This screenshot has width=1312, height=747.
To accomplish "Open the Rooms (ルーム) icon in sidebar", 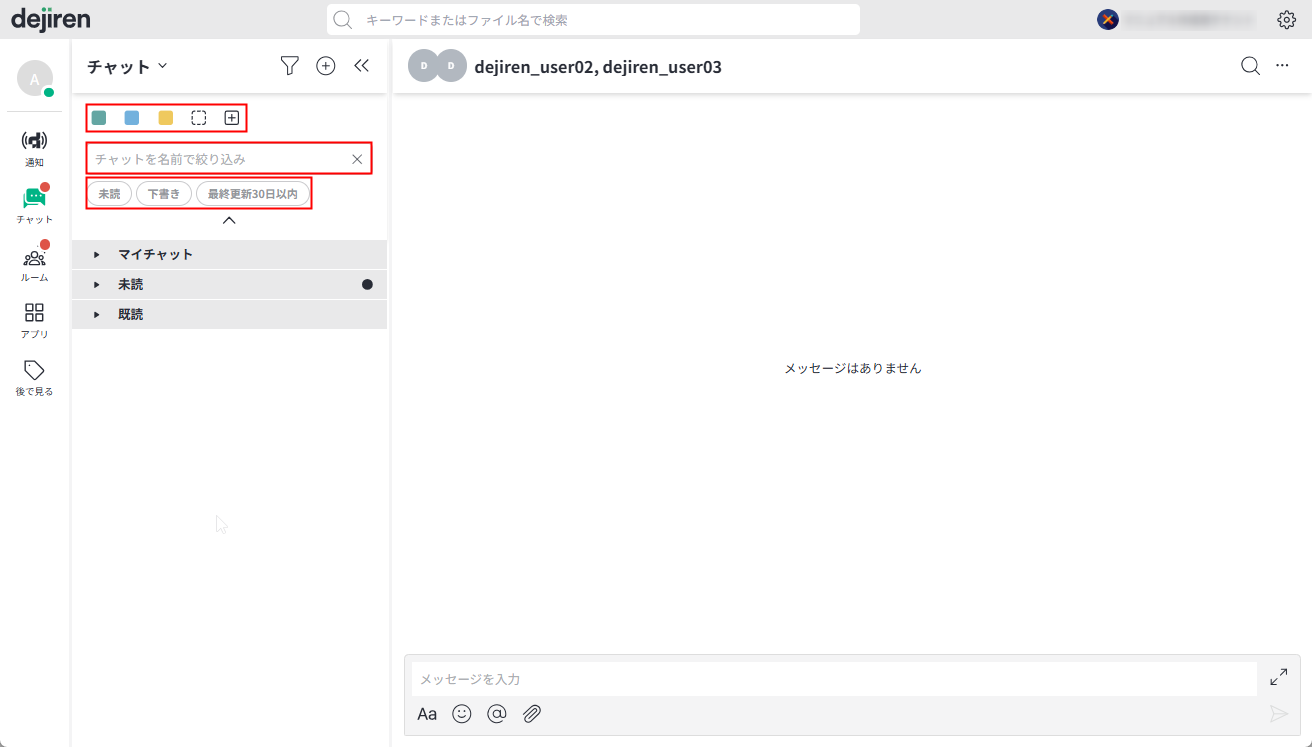I will pos(34,258).
